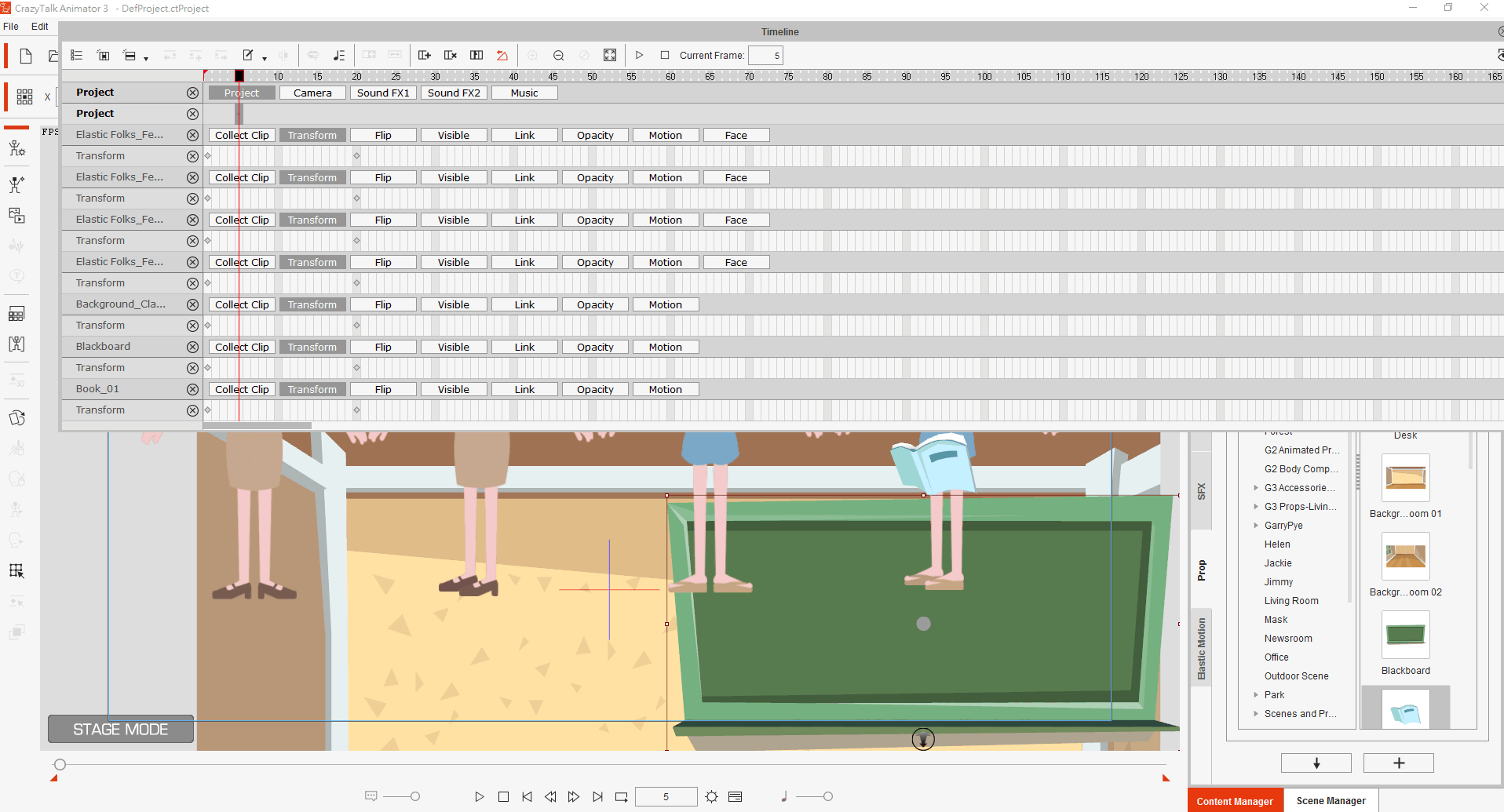Toggle Visible track for Background_Cla row

point(454,304)
